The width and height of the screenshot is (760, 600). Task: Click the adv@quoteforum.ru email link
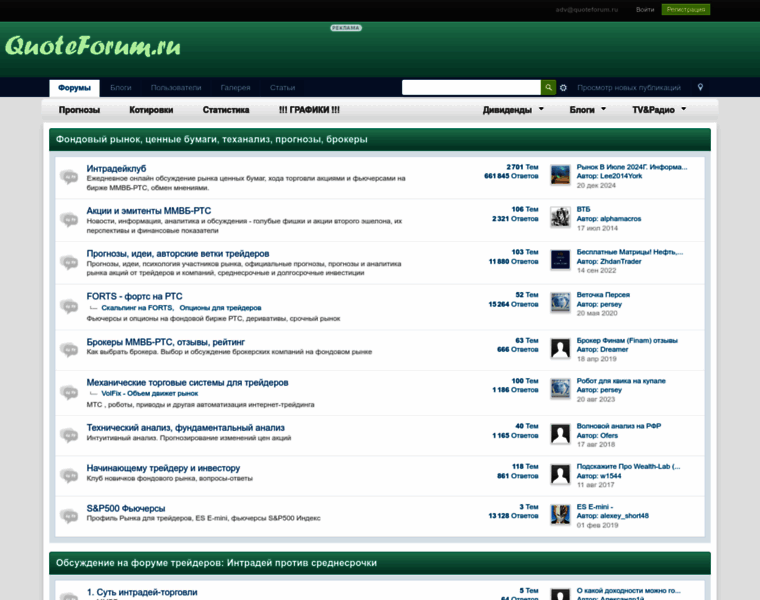coord(587,9)
